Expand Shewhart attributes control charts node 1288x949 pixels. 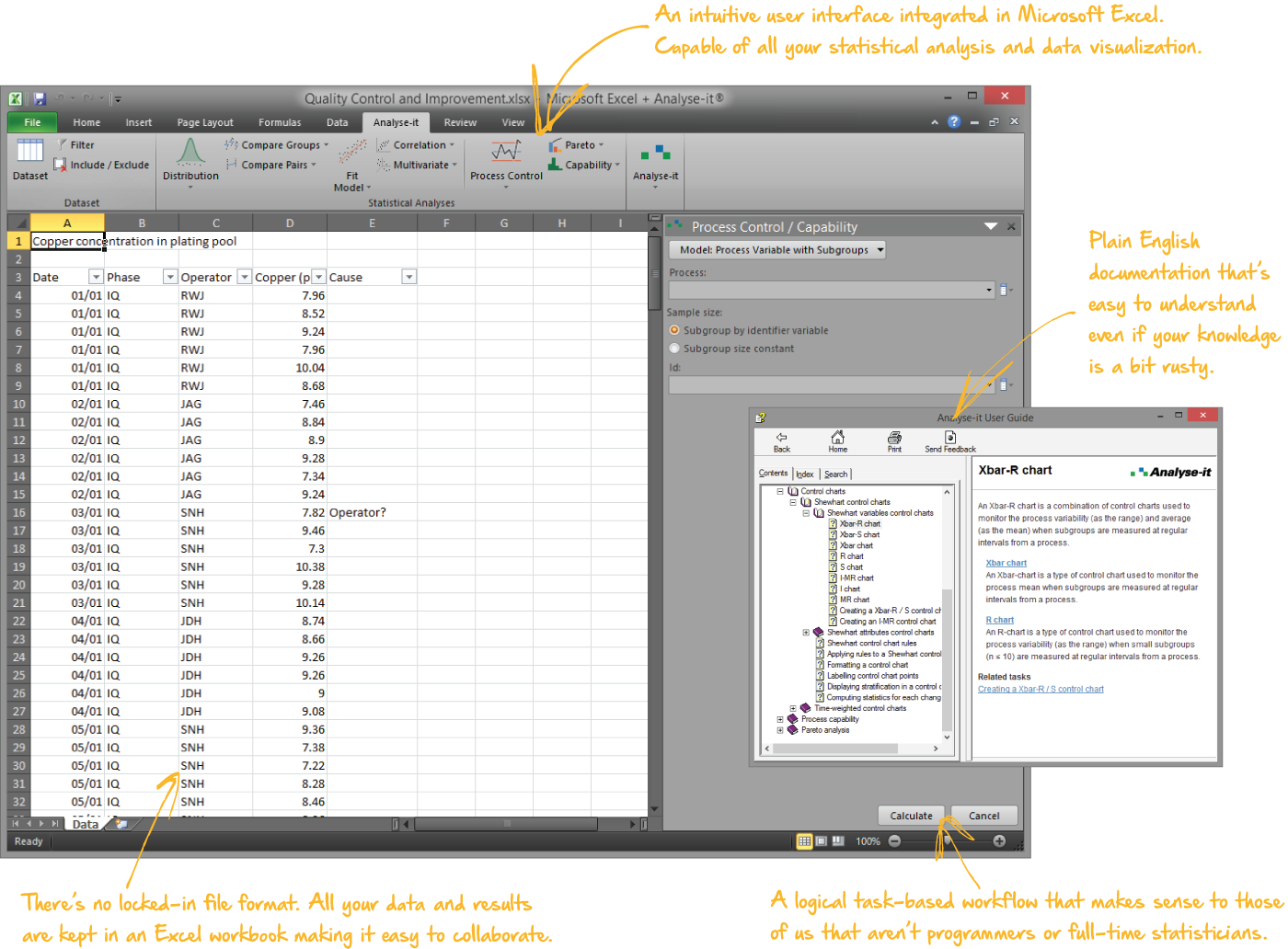[806, 633]
